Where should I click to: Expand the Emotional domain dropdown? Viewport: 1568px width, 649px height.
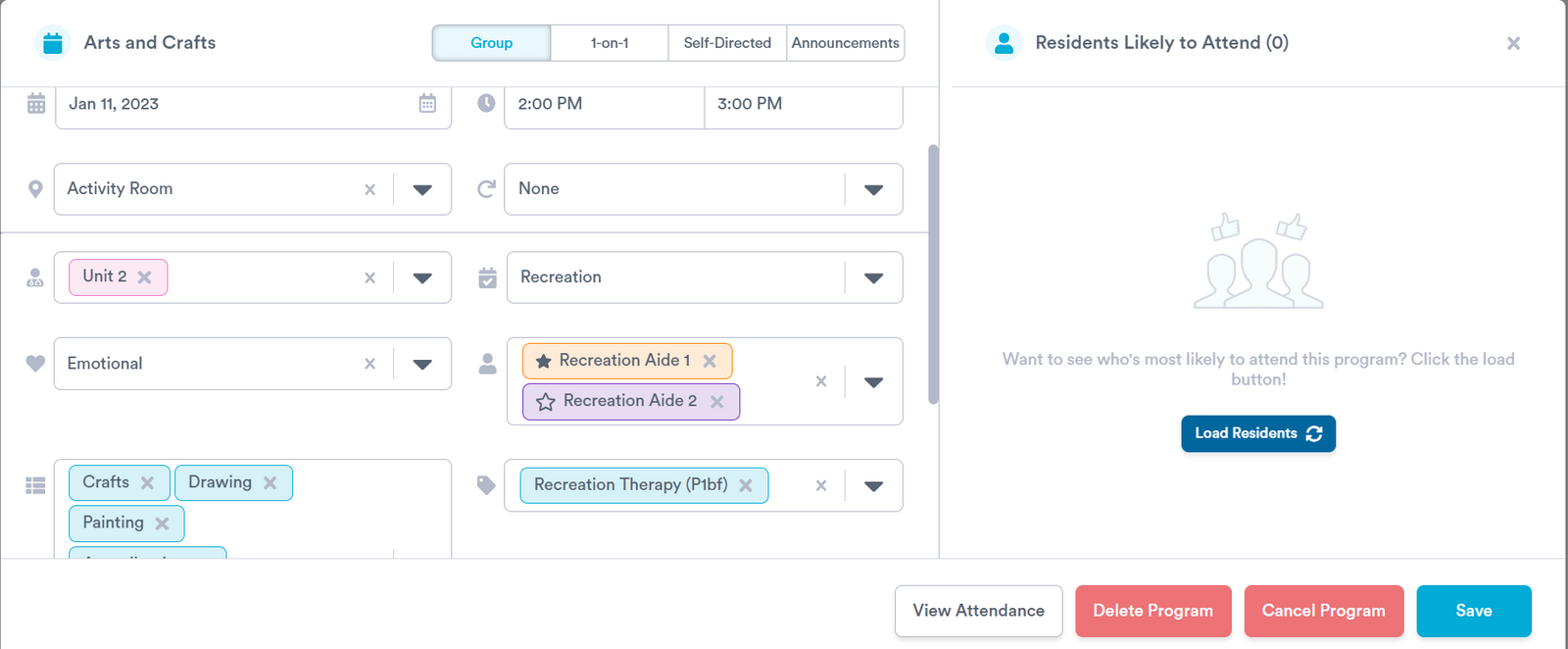pos(422,364)
